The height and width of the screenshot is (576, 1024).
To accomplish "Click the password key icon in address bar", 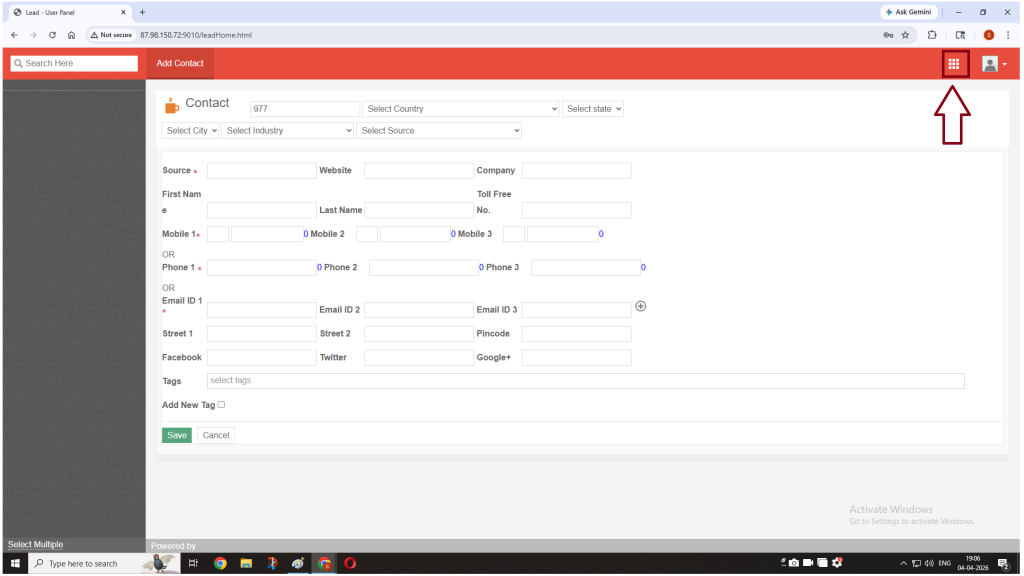I will [887, 35].
